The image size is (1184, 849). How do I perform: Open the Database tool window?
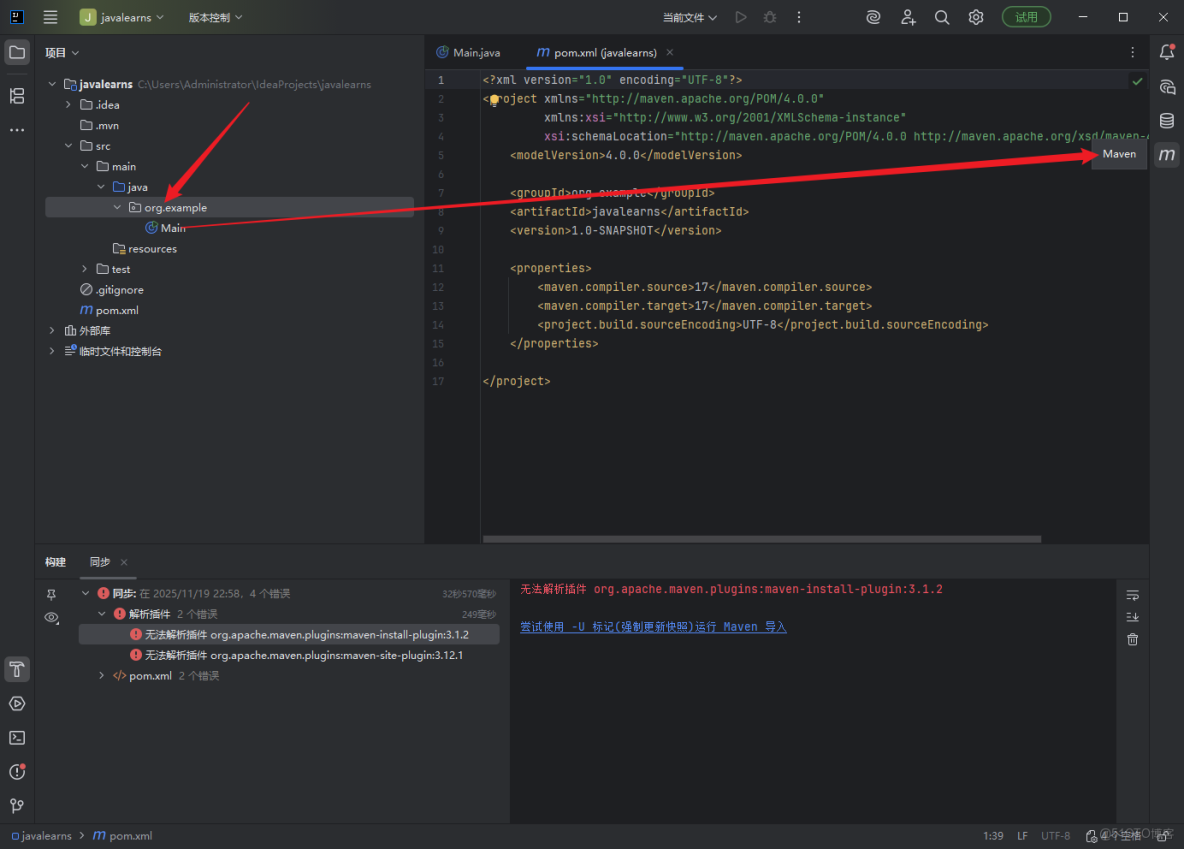[x=1166, y=120]
